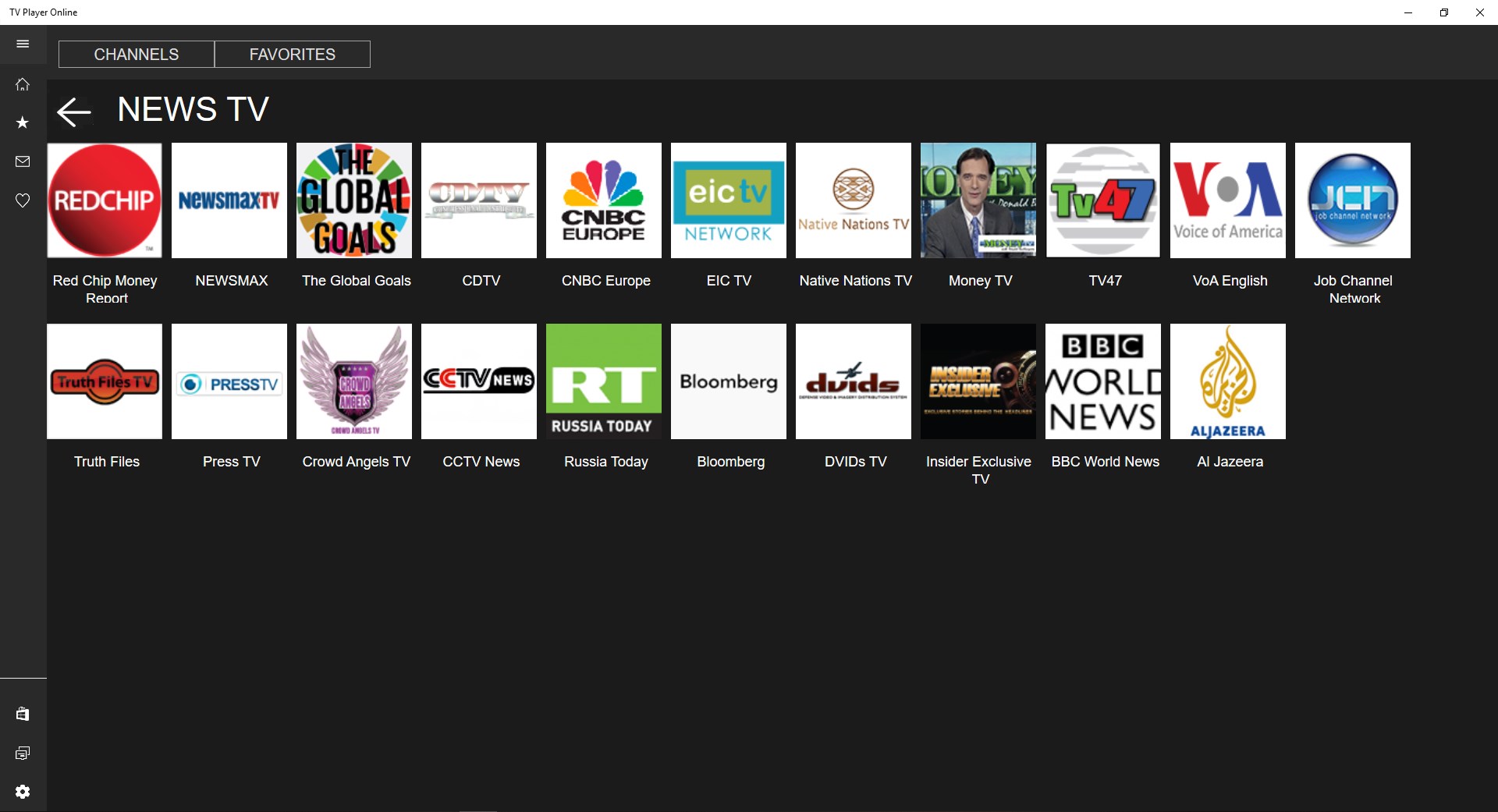Open the CDTV channel logo
This screenshot has width=1498, height=812.
(479, 200)
